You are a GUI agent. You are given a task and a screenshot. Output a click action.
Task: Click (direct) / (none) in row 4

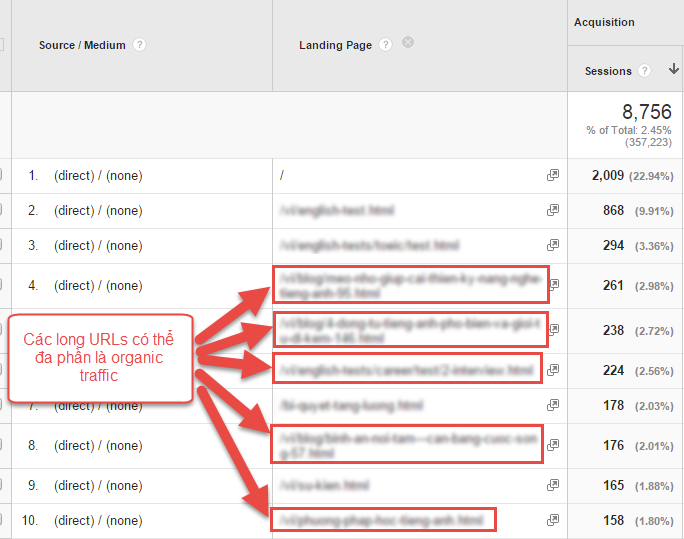point(98,285)
